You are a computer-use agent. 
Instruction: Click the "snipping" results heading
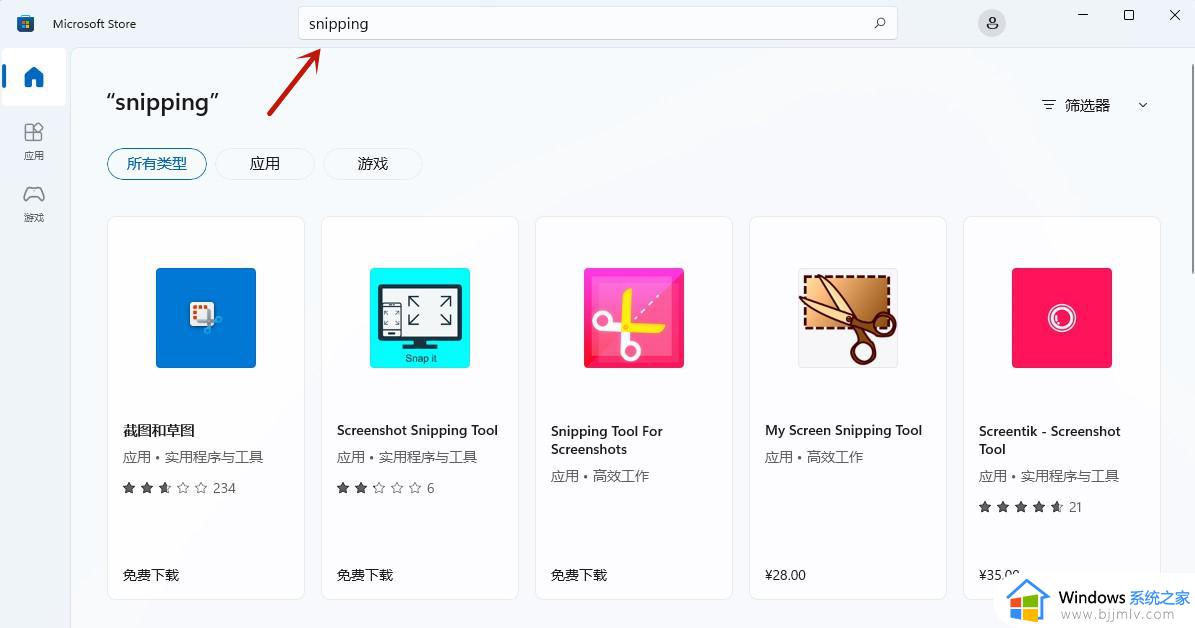[162, 102]
